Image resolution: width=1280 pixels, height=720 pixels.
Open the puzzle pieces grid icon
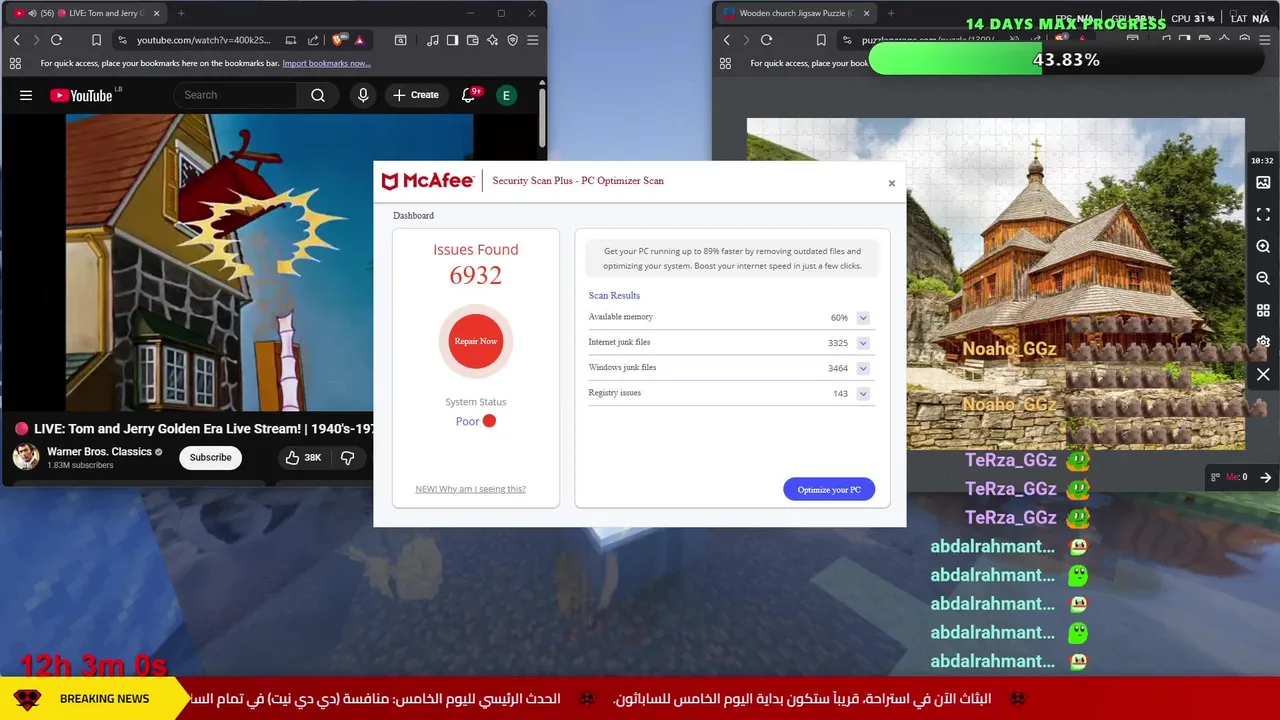point(1263,310)
